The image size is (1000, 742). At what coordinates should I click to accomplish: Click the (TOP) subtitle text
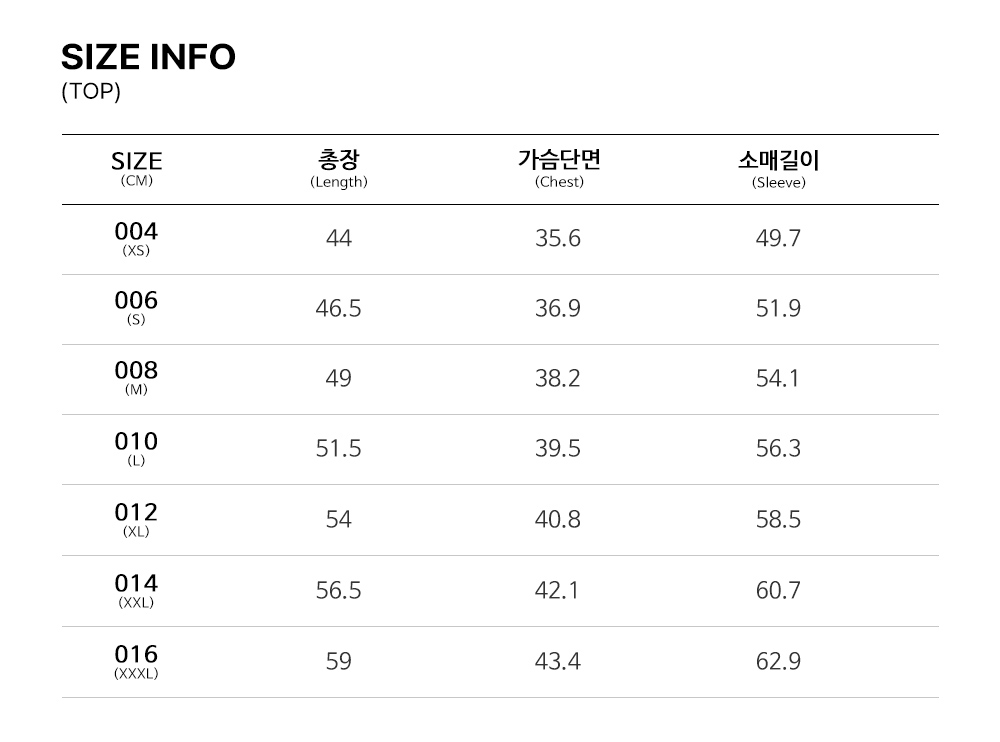coord(91,92)
